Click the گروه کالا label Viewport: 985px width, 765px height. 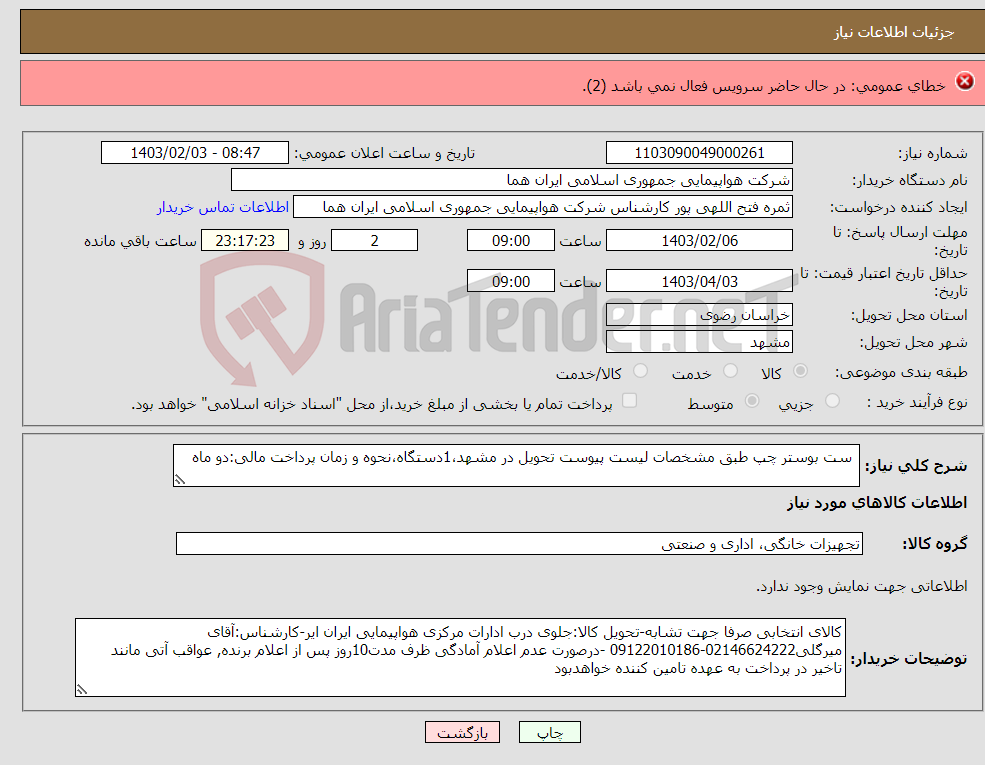pyautogui.click(x=935, y=544)
